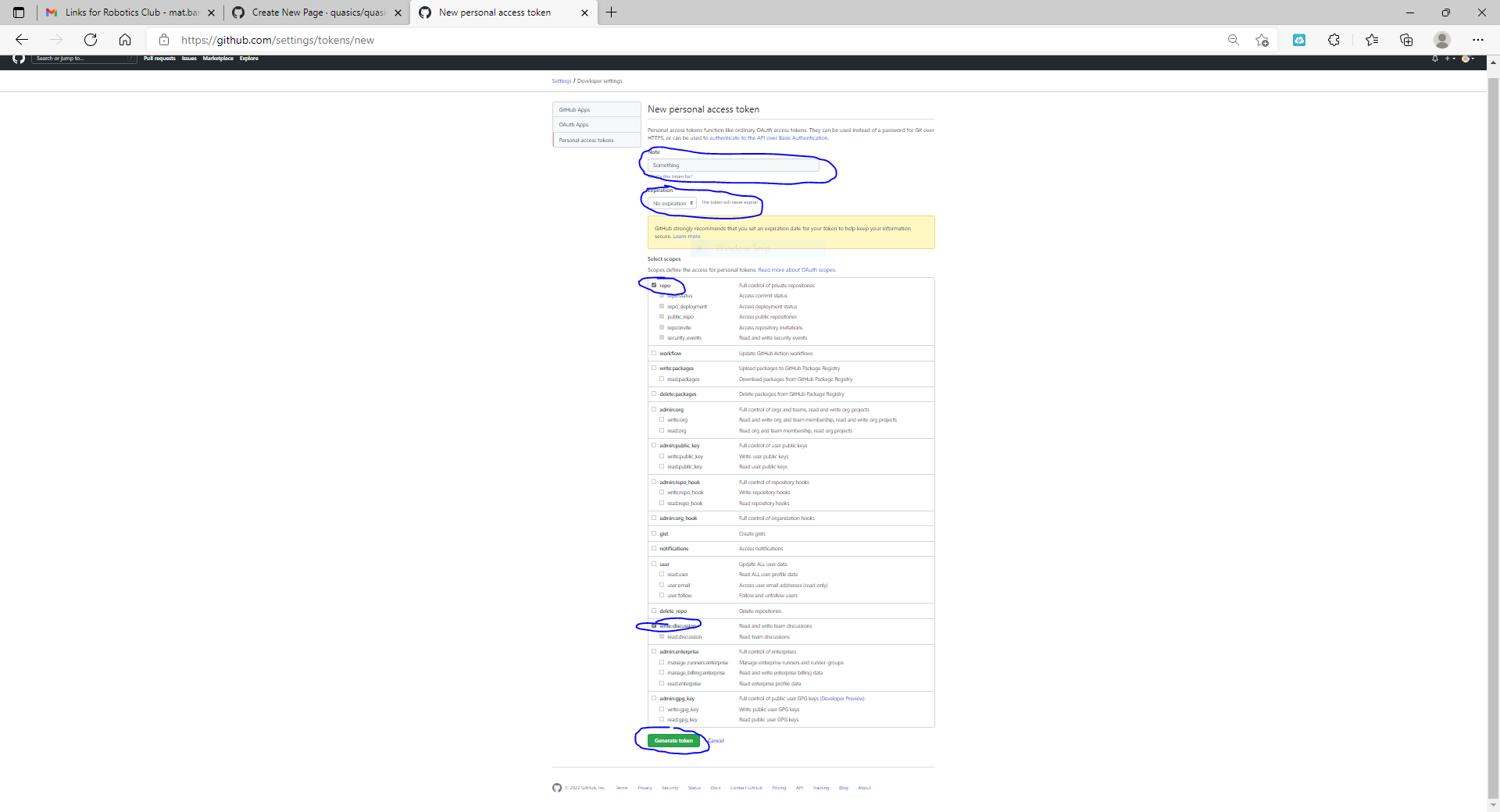The image size is (1500, 812).
Task: Toggle the repo scope checkbox
Action: tap(654, 285)
